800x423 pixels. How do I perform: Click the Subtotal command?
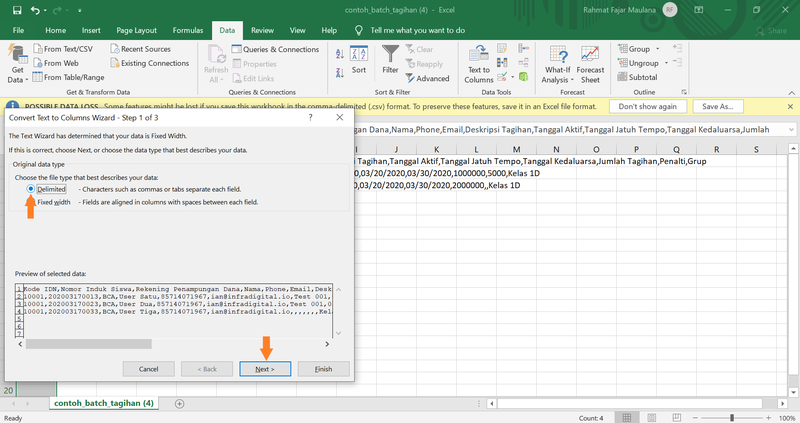tap(637, 78)
